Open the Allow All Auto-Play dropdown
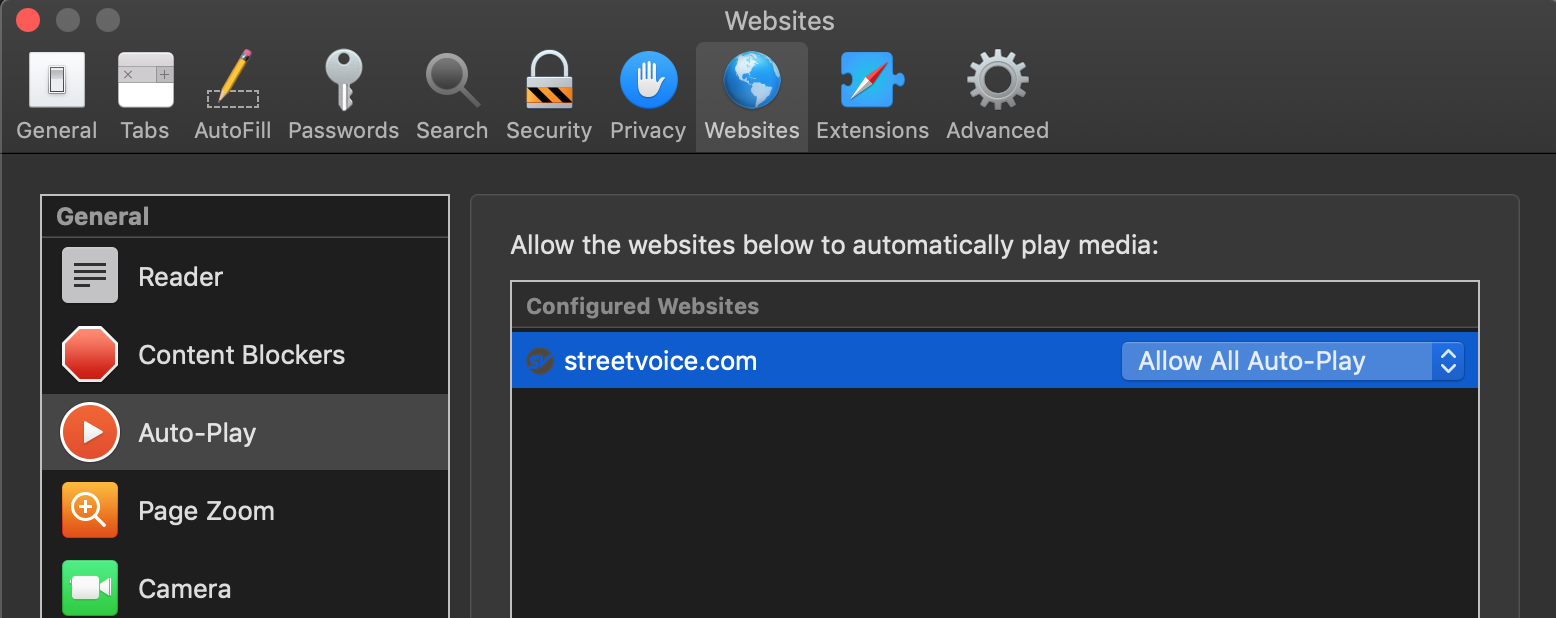 (x=1292, y=361)
